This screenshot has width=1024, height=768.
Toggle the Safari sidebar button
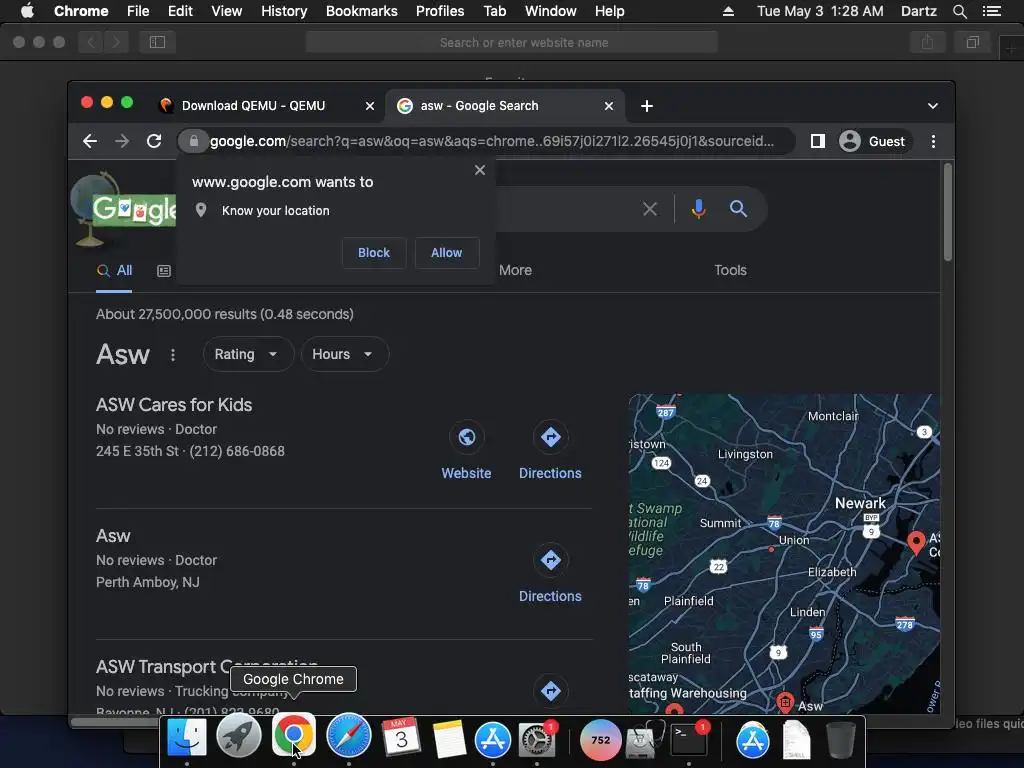(x=157, y=42)
